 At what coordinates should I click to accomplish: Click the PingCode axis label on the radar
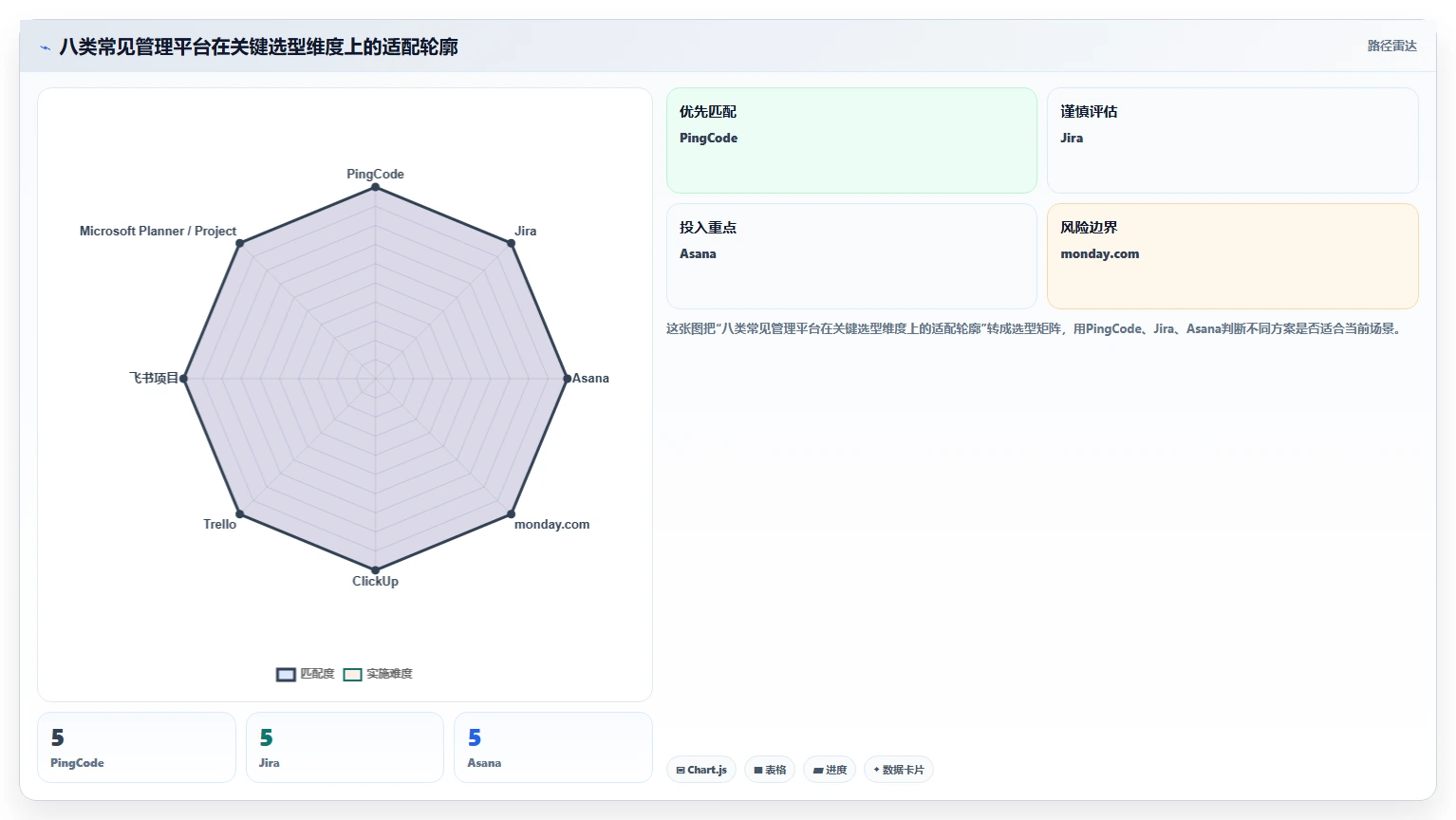375,174
